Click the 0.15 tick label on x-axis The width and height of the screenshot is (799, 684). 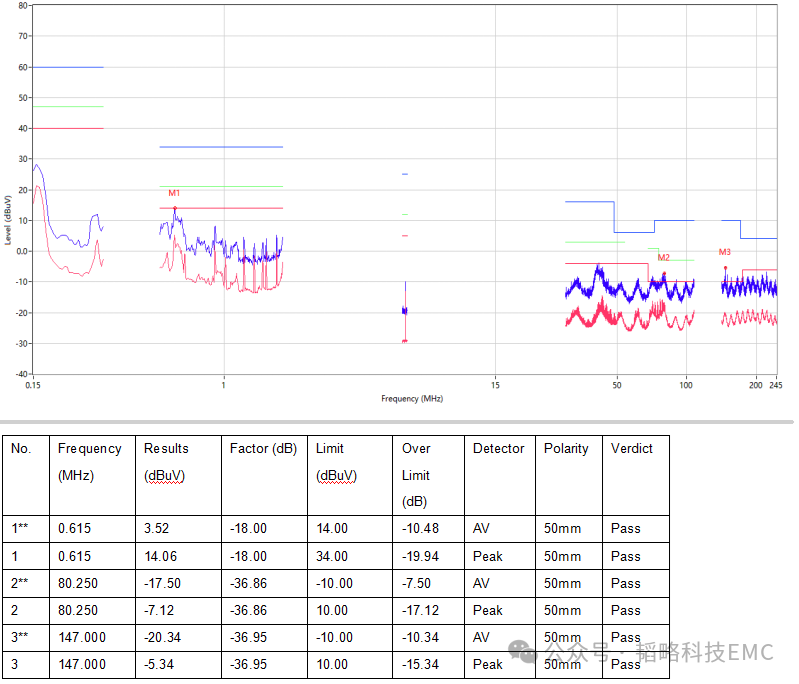click(33, 384)
